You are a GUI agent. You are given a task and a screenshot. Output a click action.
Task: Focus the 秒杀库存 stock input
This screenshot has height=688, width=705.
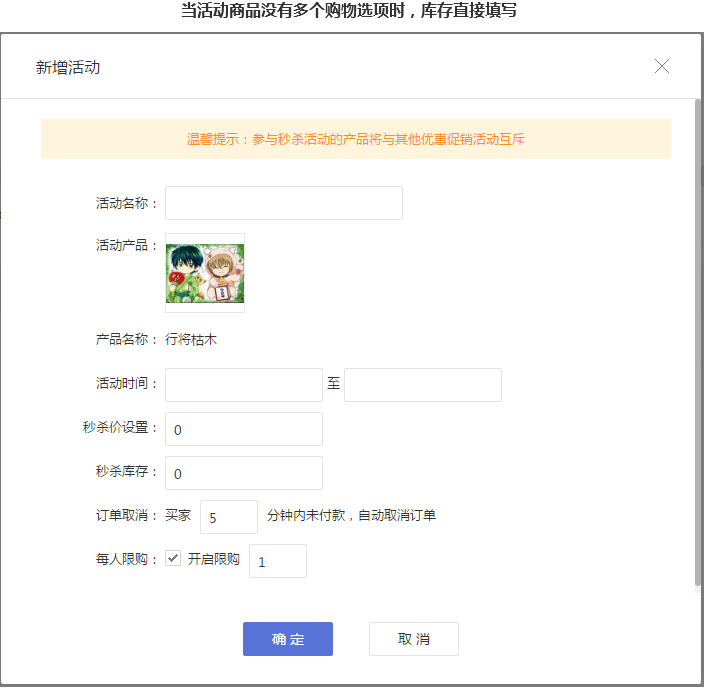coord(243,473)
